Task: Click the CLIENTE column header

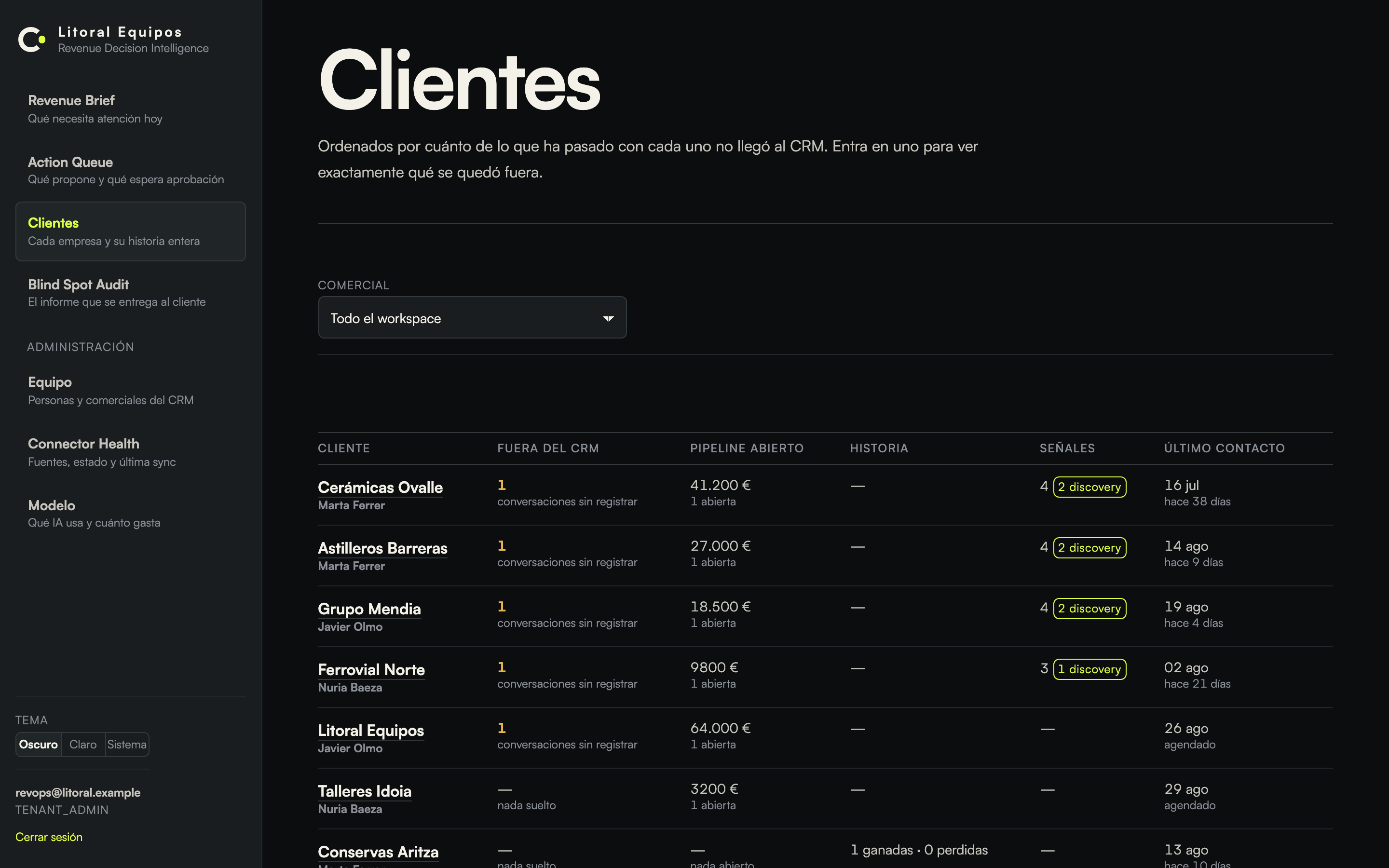Action: click(344, 448)
